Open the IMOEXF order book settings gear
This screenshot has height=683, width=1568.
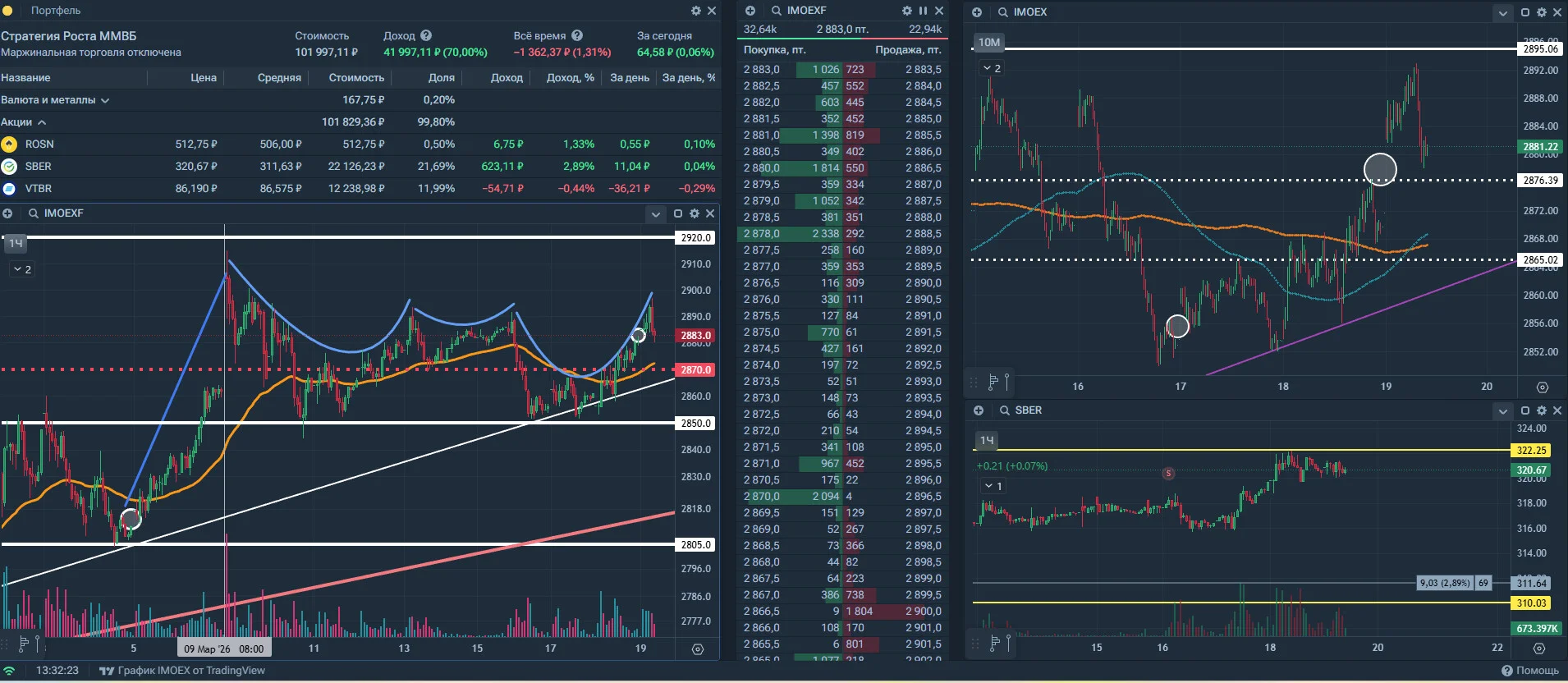coord(907,11)
